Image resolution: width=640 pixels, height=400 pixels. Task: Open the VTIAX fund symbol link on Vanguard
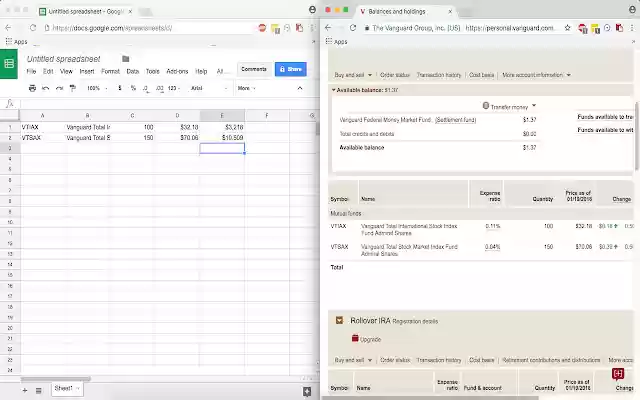338,226
